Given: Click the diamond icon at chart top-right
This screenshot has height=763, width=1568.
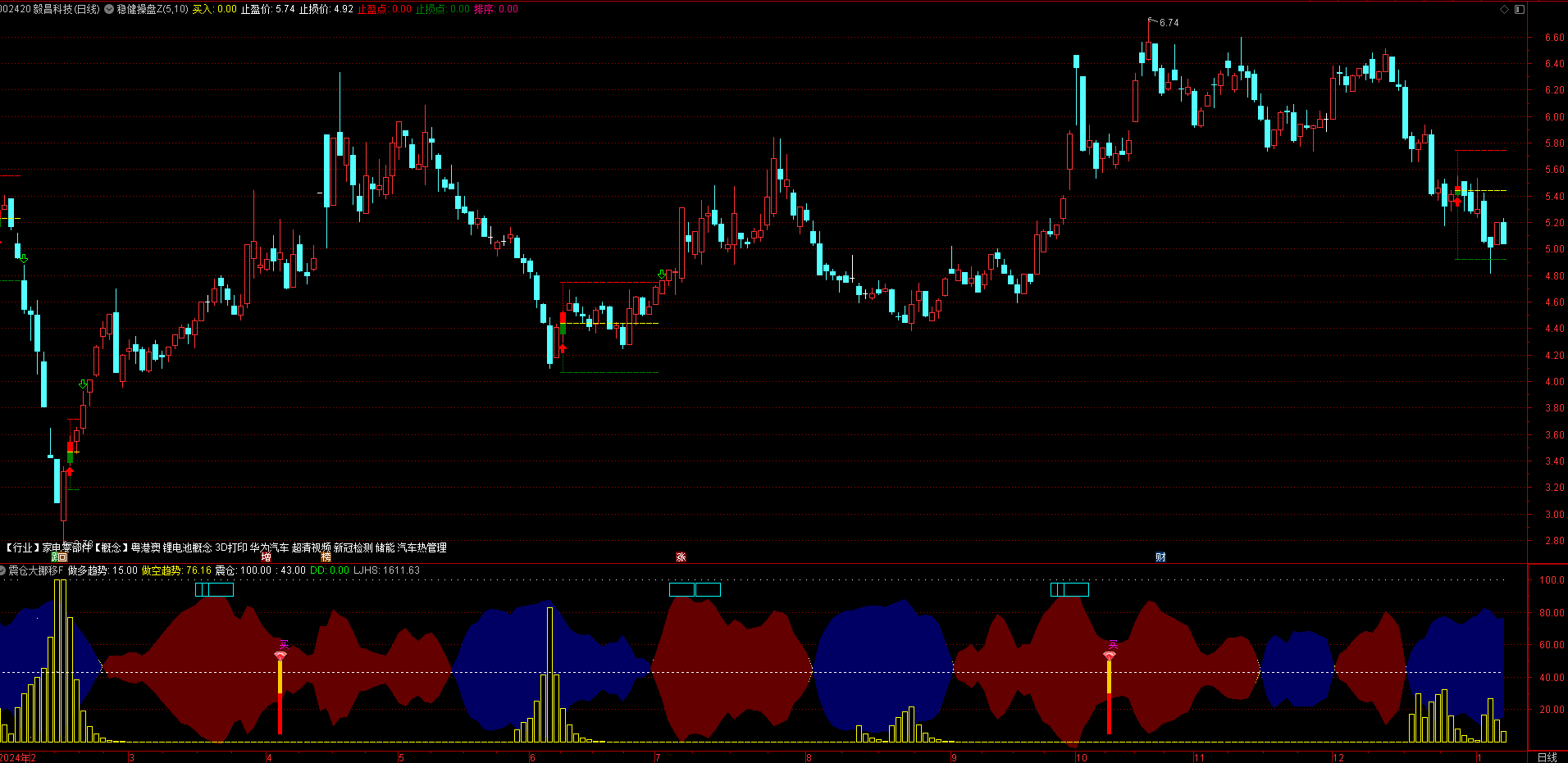Looking at the screenshot, I should pos(1504,9).
